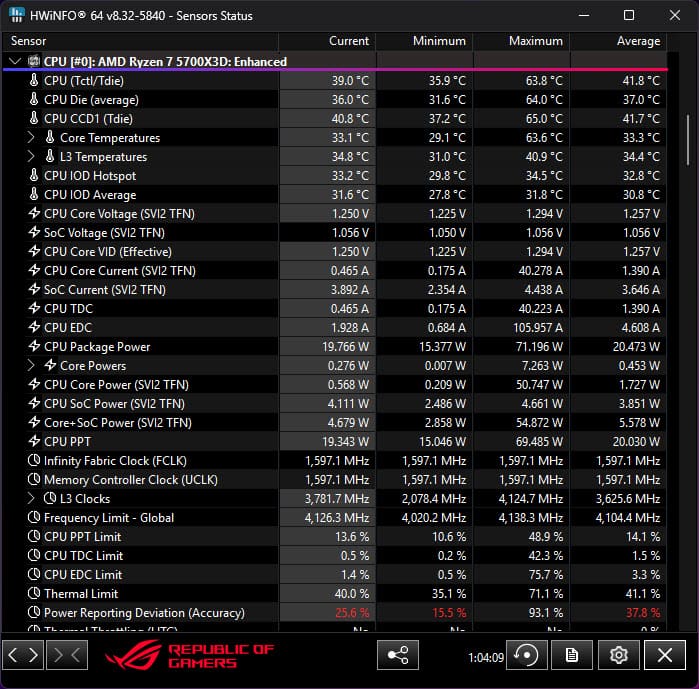Collapse the CPU [#0] AMD Ryzen group
The width and height of the screenshot is (699, 689).
point(14,62)
